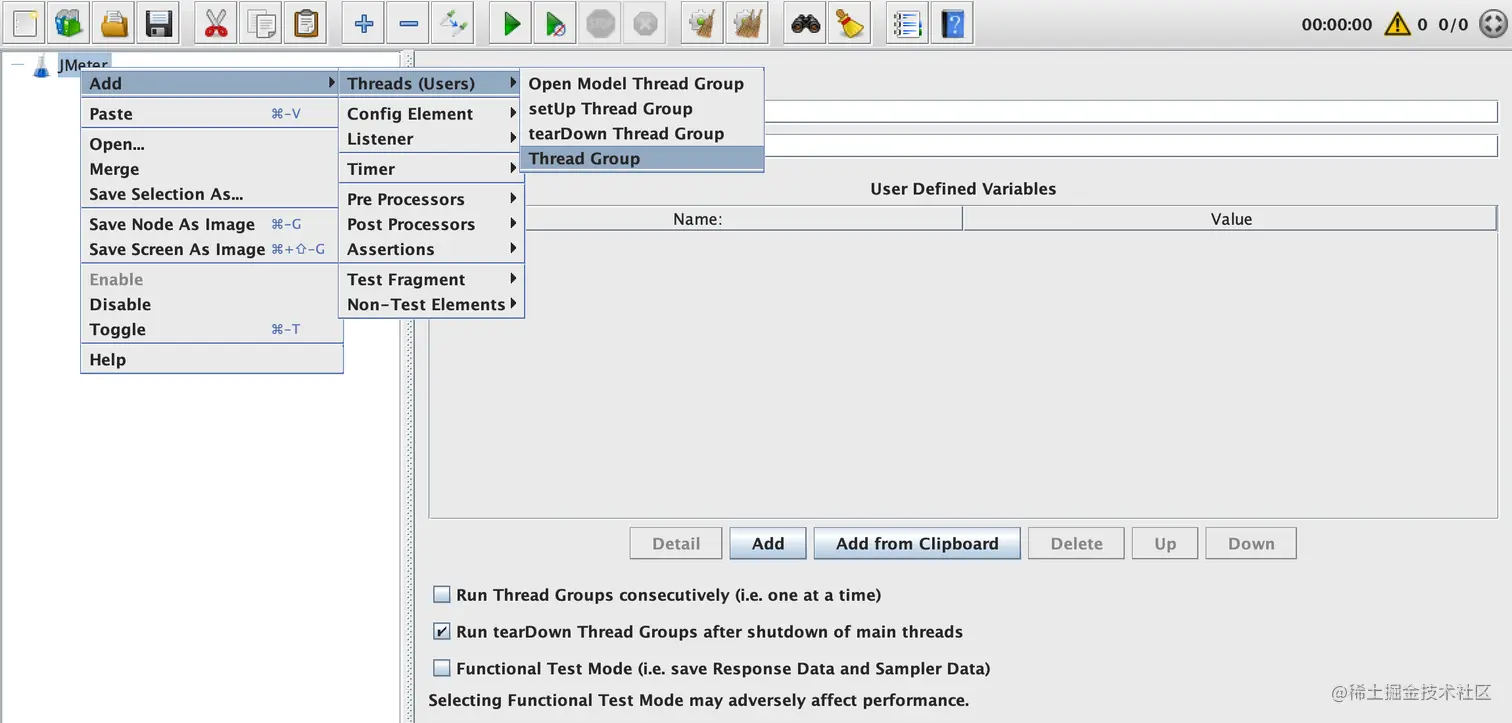1512x723 pixels.
Task: Click the top name input field
Action: click(x=1131, y=111)
